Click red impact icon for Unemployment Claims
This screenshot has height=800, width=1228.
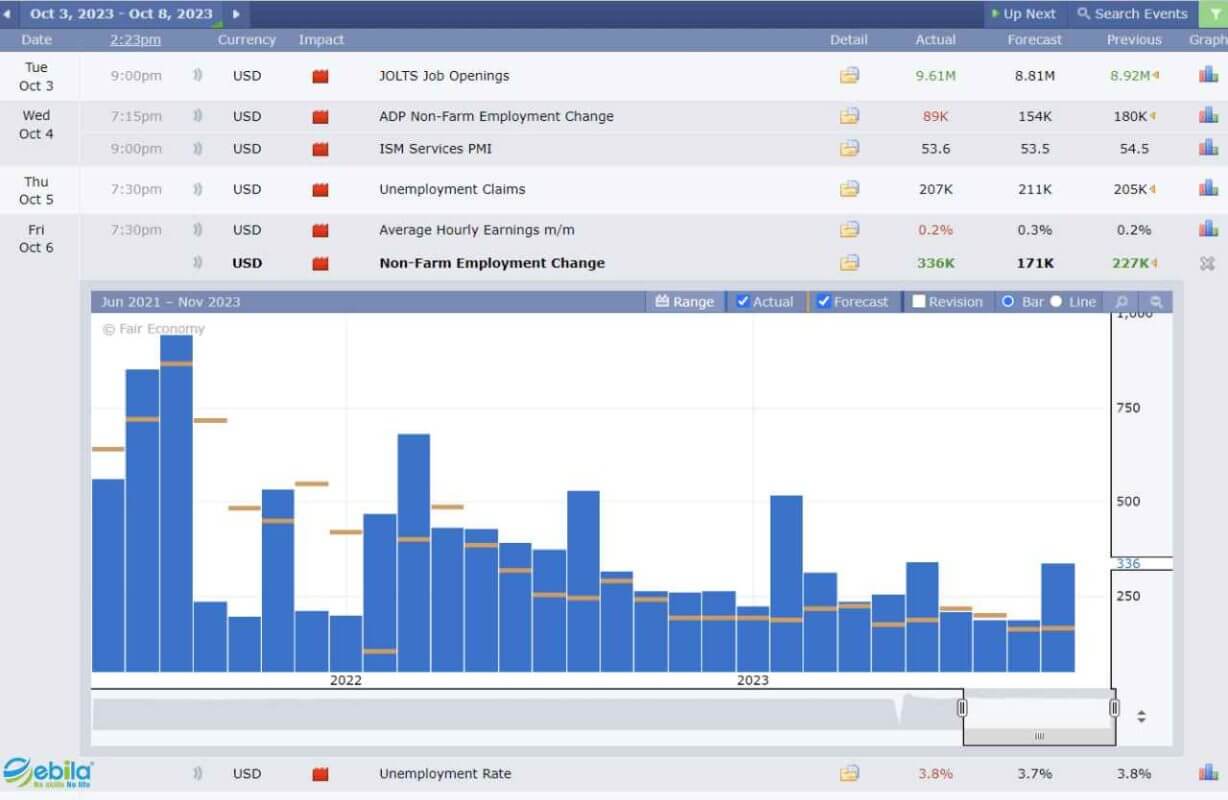[x=320, y=189]
